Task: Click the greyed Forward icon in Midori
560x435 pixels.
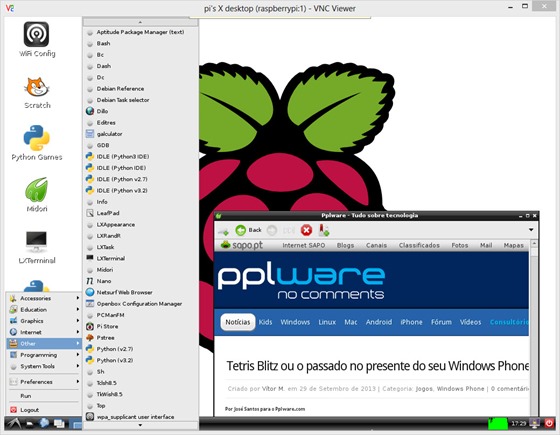Action: [272, 230]
